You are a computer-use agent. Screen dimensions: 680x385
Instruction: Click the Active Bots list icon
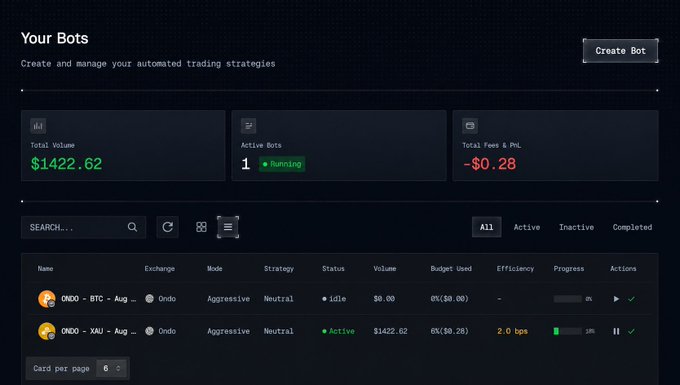click(248, 126)
